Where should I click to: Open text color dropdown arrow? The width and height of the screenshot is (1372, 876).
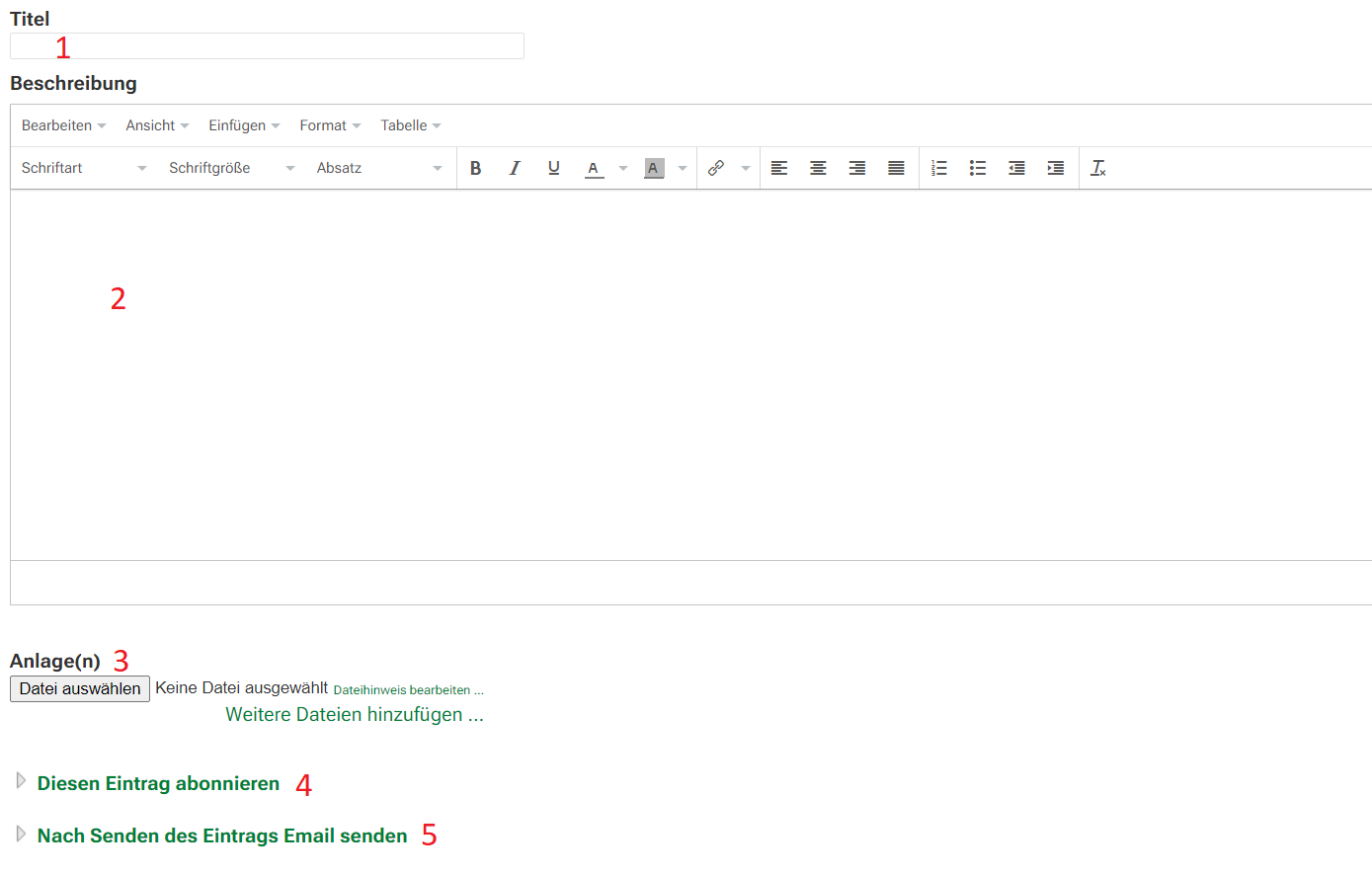[623, 168]
